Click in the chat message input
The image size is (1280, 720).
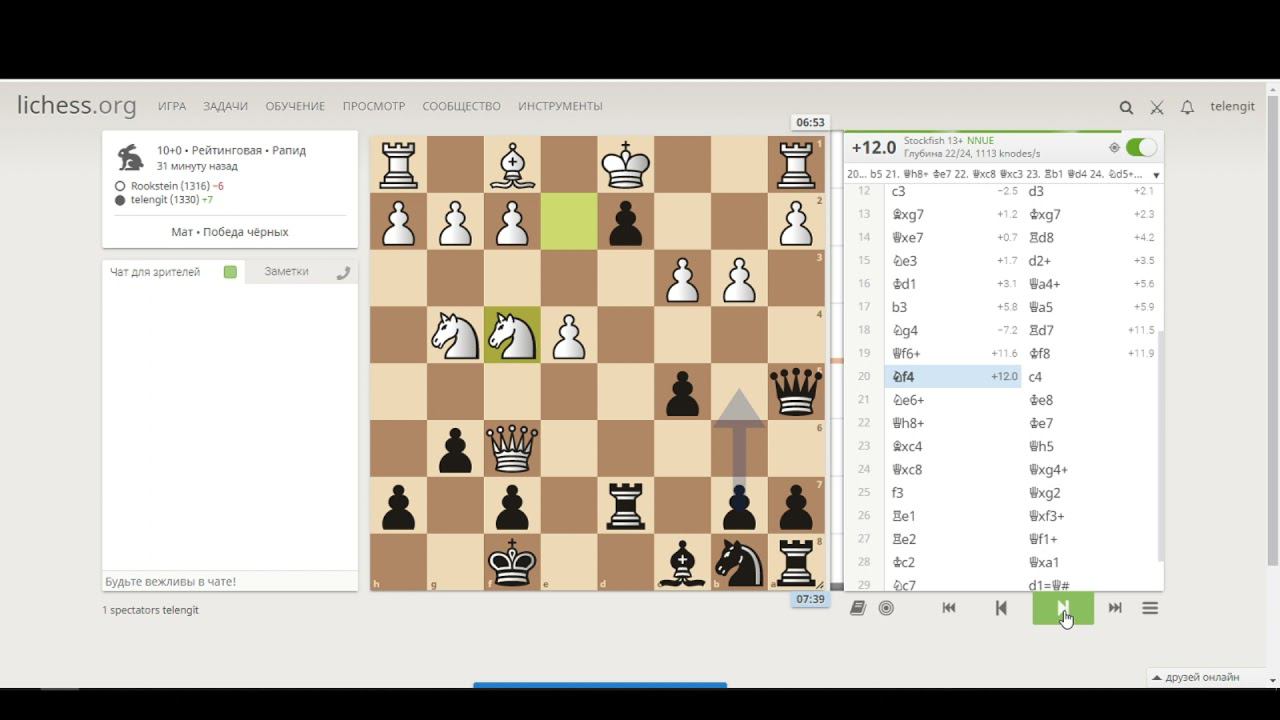(230, 581)
